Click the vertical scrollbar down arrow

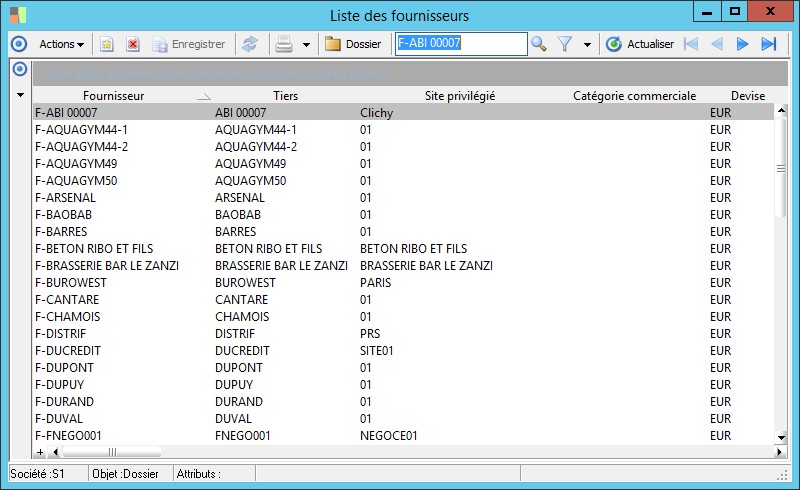(x=781, y=437)
